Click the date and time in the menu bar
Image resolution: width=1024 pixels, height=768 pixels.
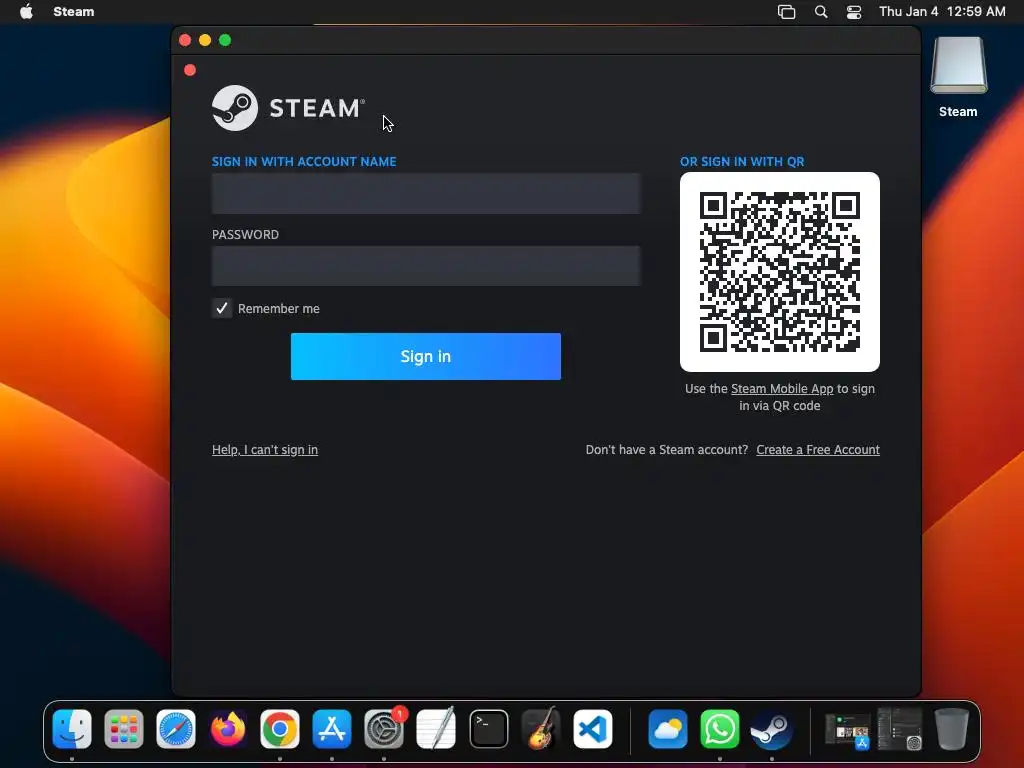click(x=942, y=11)
